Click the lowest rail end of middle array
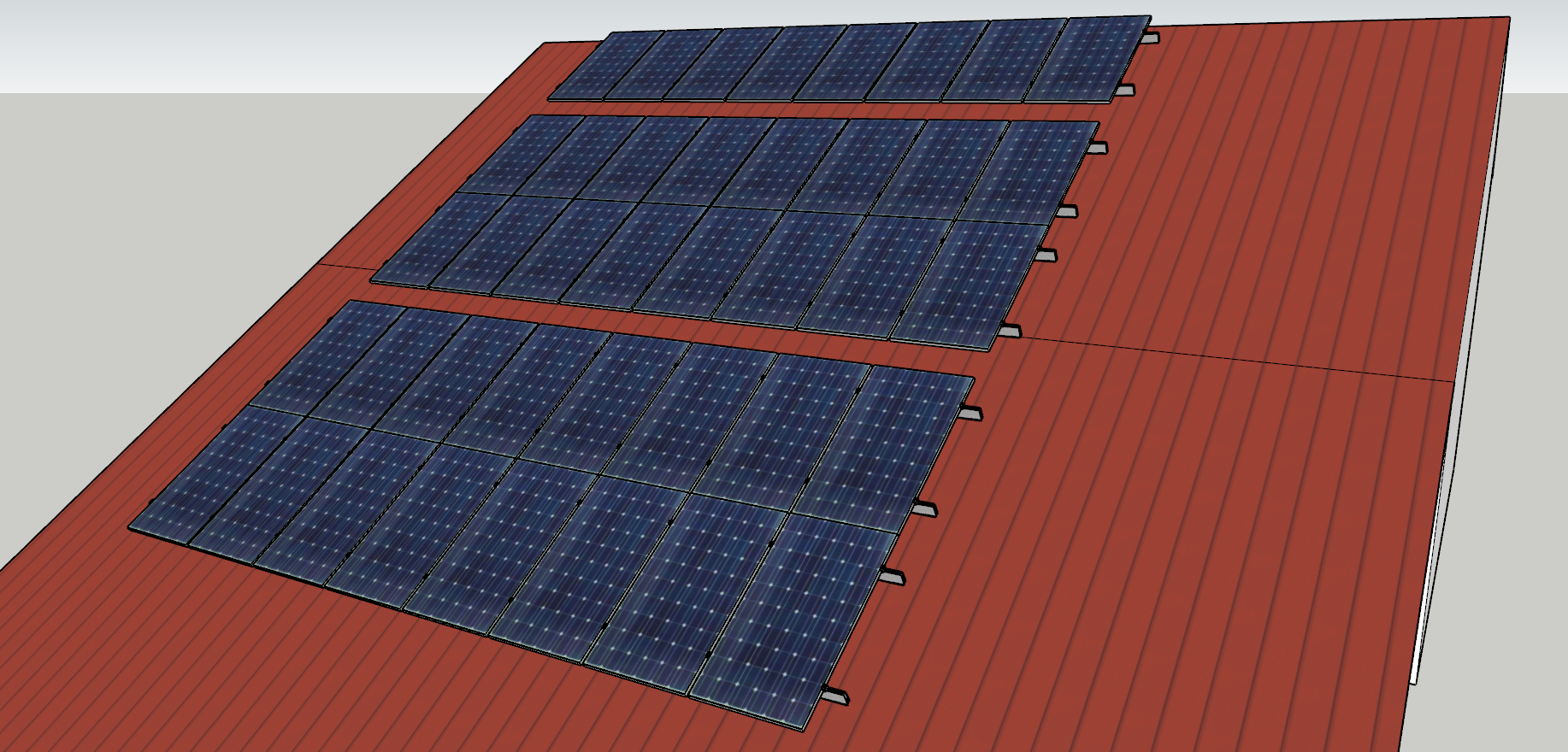1568x752 pixels. (1011, 331)
